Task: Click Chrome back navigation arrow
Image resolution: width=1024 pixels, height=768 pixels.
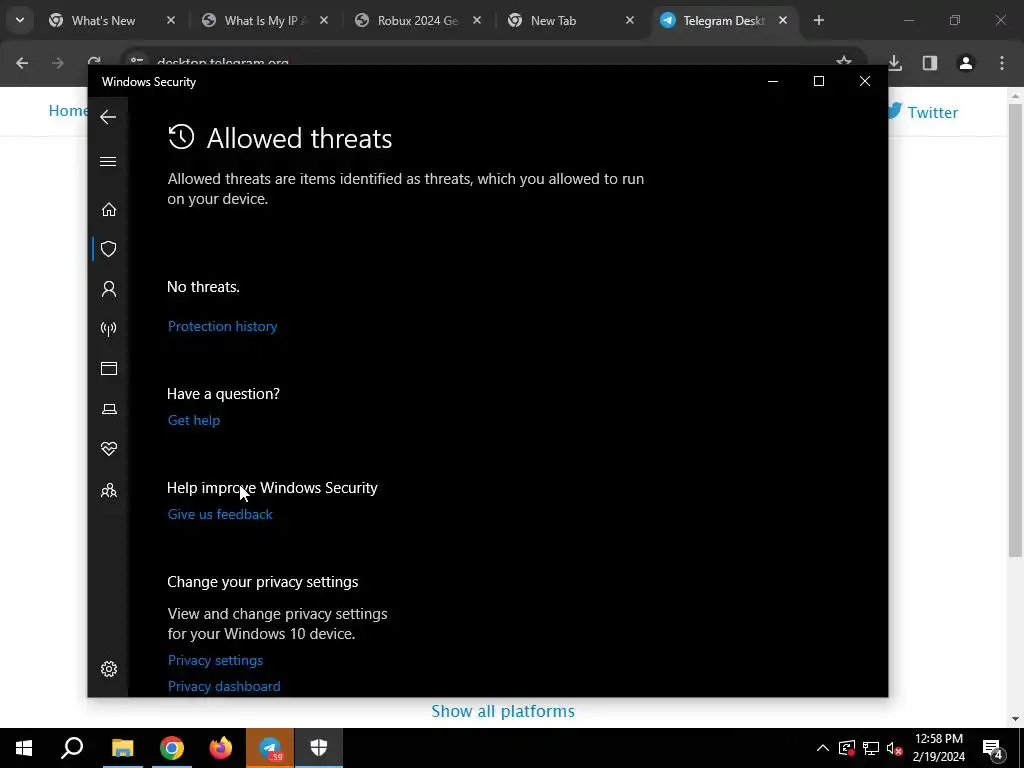Action: point(22,63)
